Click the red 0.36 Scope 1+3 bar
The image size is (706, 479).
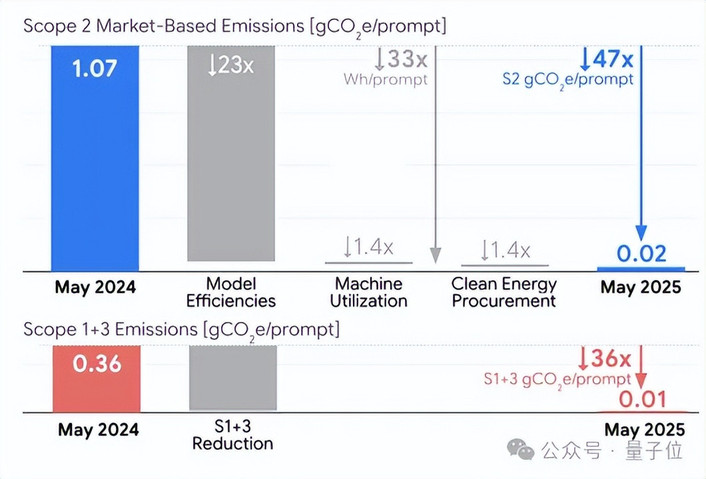pos(96,379)
